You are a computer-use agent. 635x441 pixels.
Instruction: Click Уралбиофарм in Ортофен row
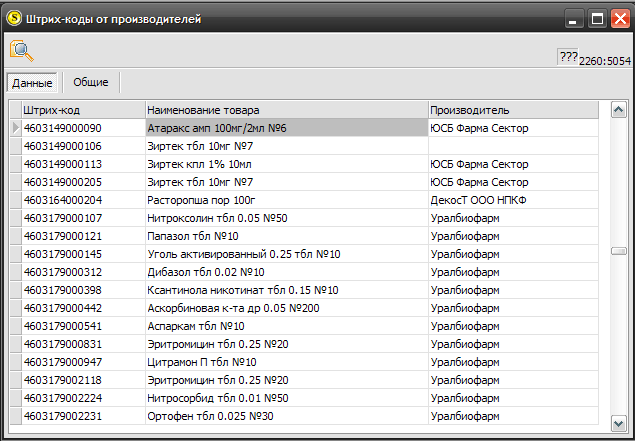(513, 416)
